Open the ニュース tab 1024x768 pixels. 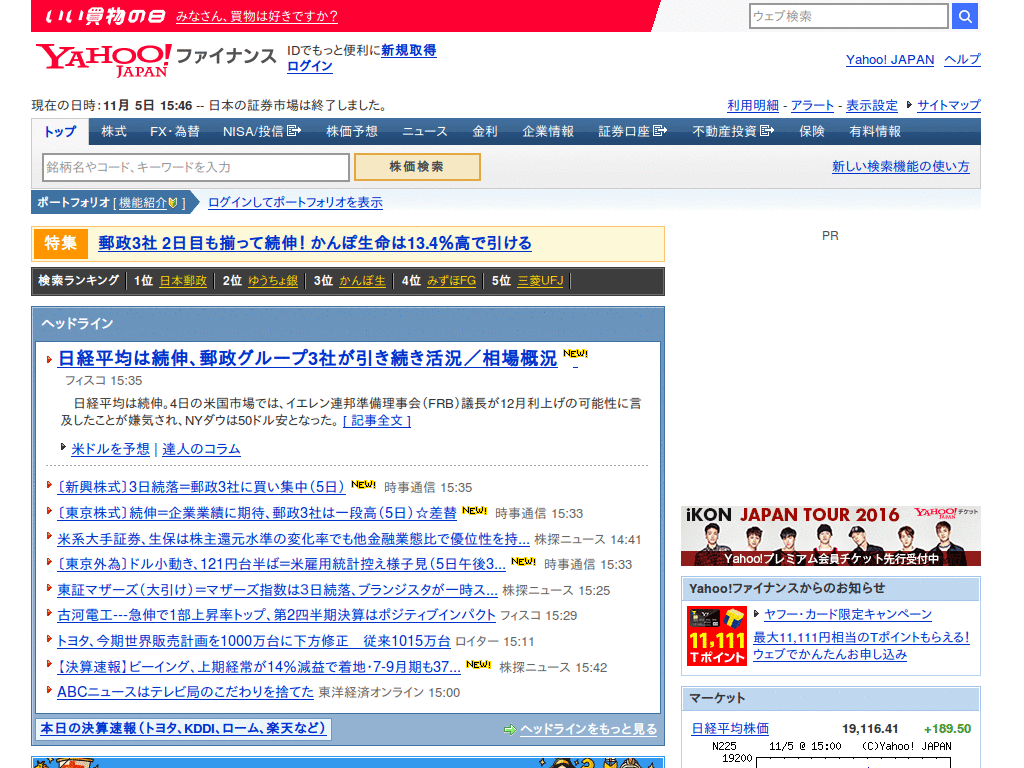(x=424, y=131)
